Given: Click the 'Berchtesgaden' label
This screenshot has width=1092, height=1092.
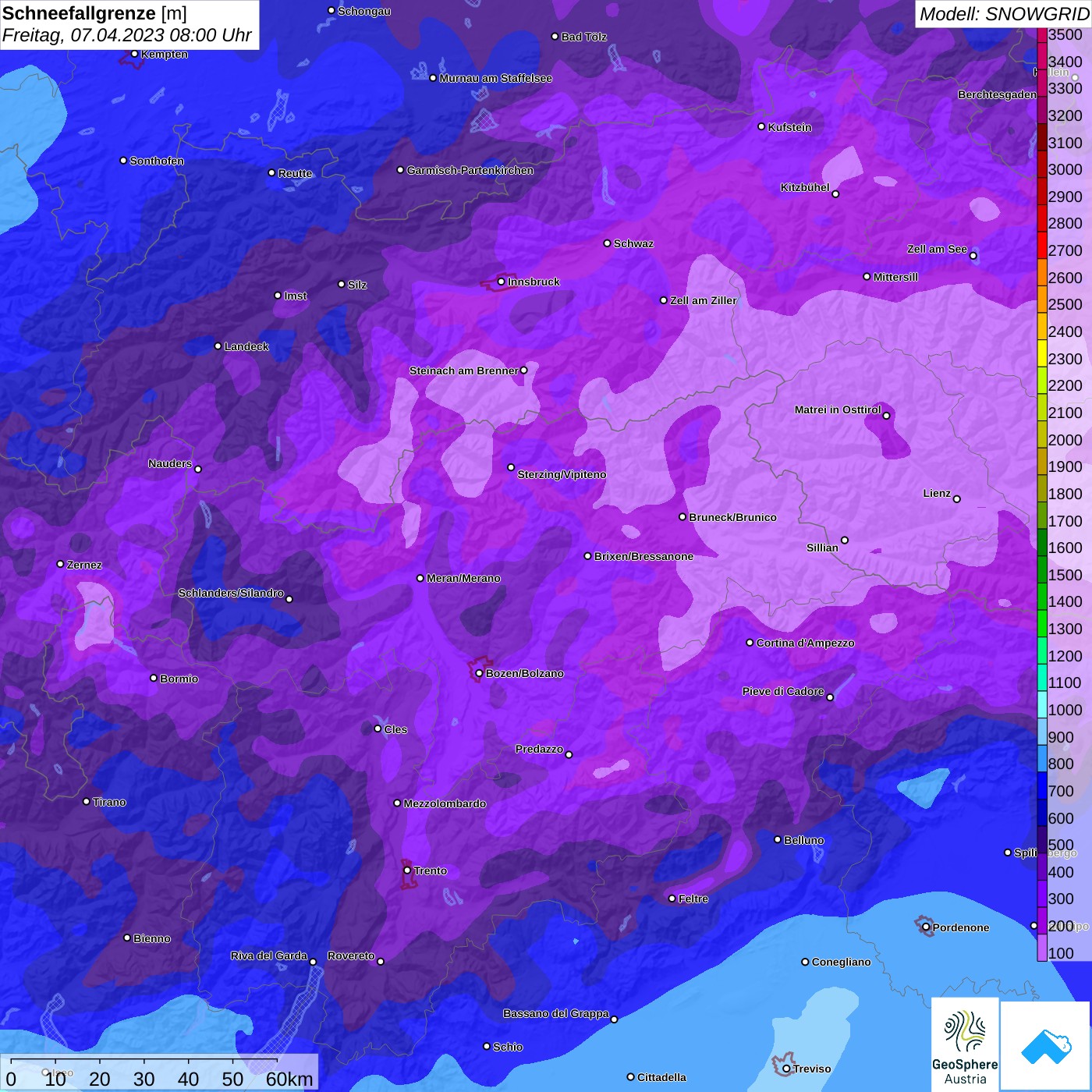Looking at the screenshot, I should [997, 94].
